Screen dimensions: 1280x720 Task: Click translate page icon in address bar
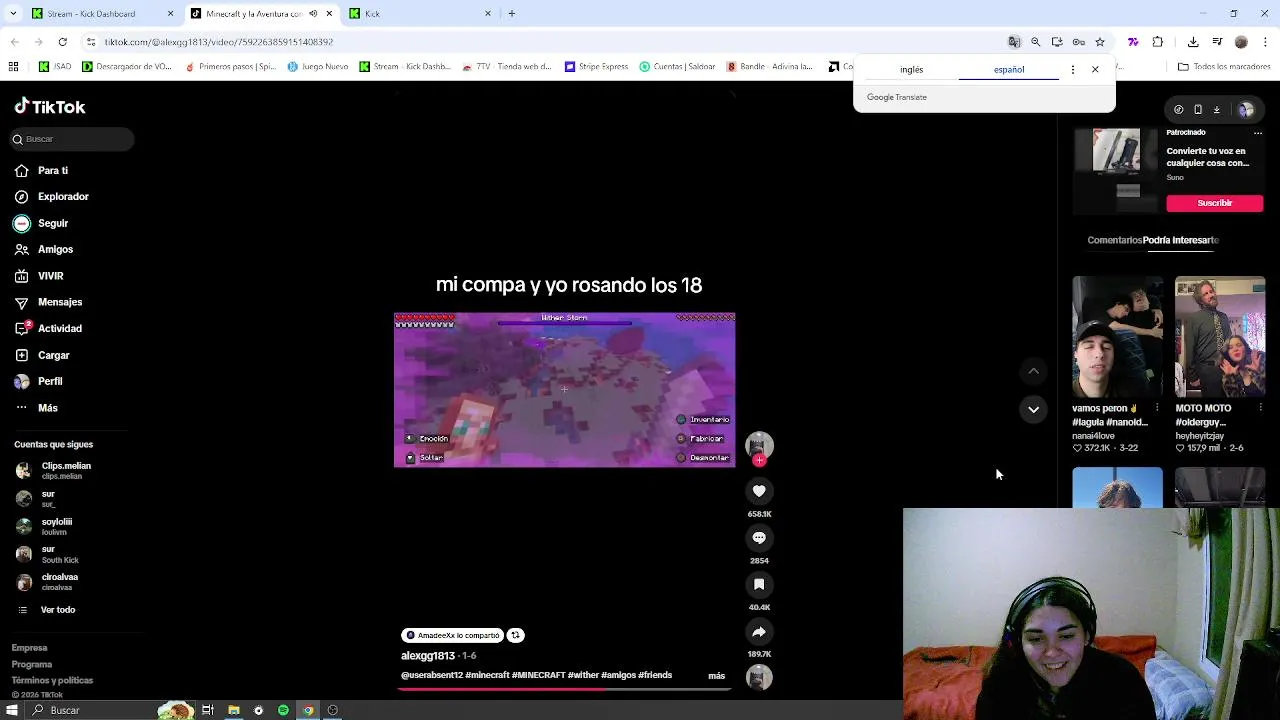point(1014,42)
